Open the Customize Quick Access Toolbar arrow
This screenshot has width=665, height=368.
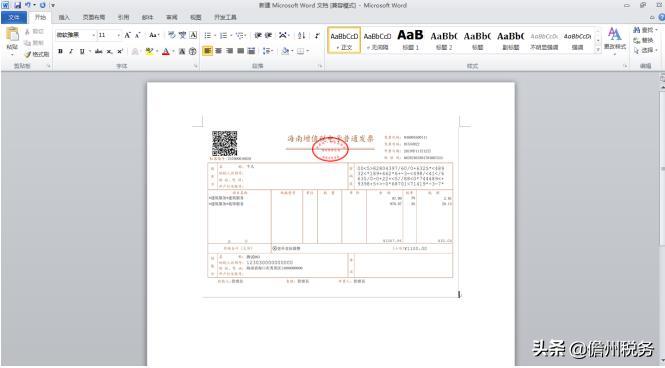coord(53,5)
